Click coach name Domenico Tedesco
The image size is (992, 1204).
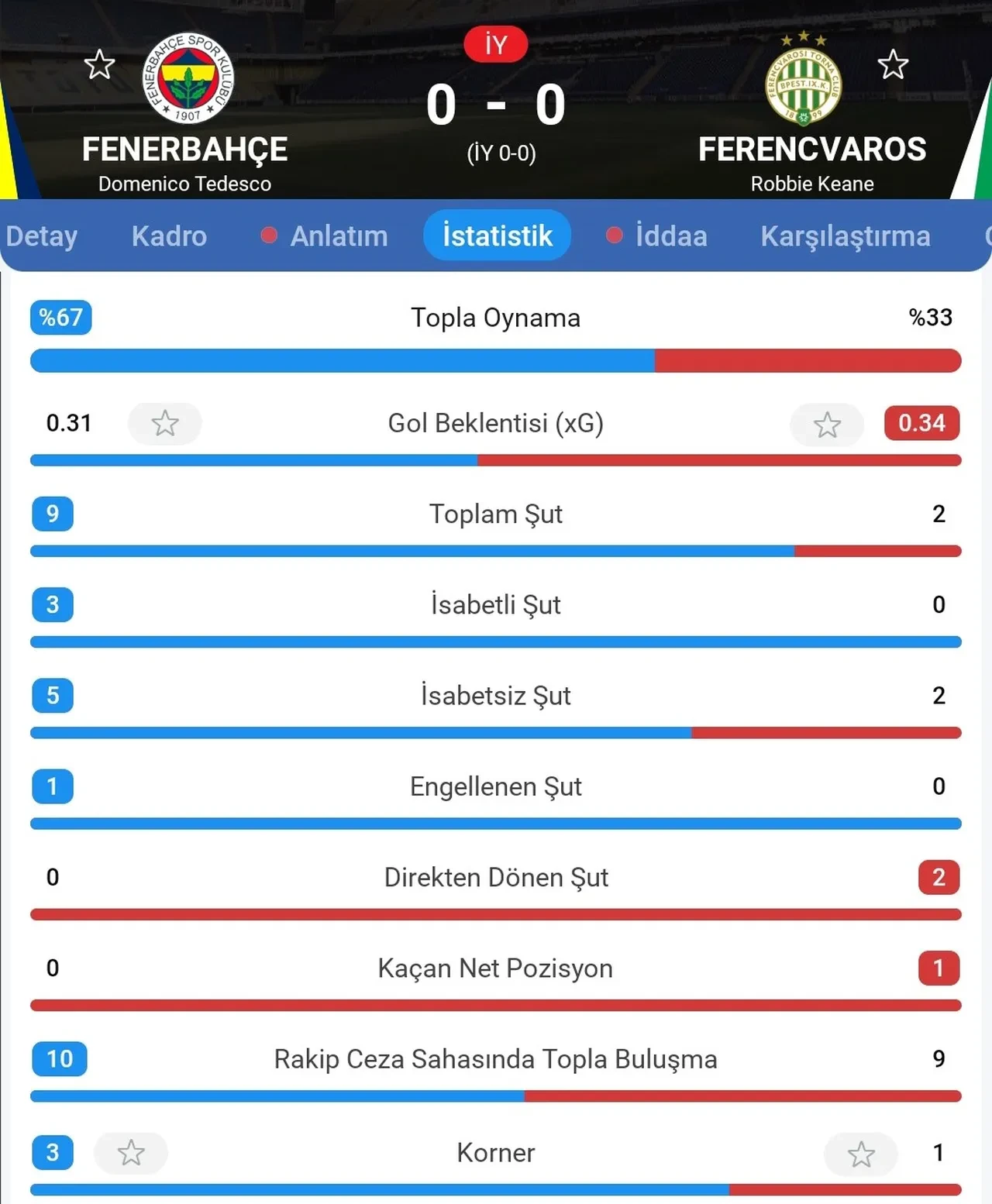184,184
